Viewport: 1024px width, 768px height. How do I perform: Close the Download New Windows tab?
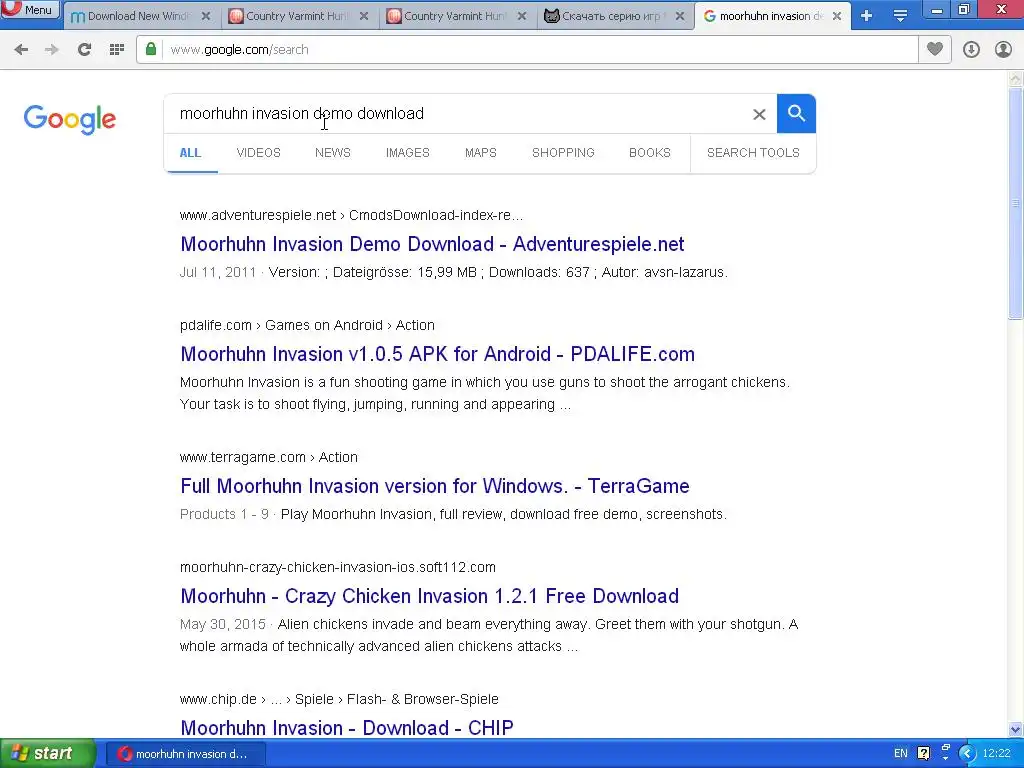[x=206, y=16]
